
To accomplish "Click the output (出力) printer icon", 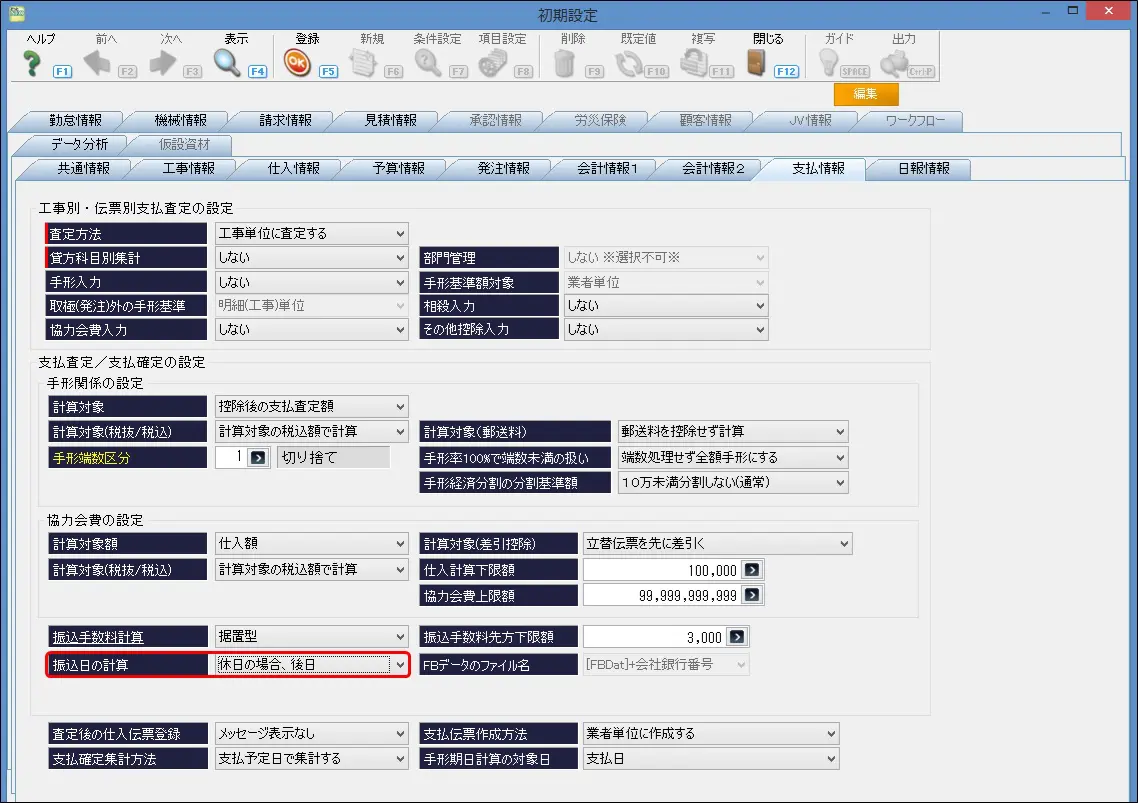I will (893, 64).
